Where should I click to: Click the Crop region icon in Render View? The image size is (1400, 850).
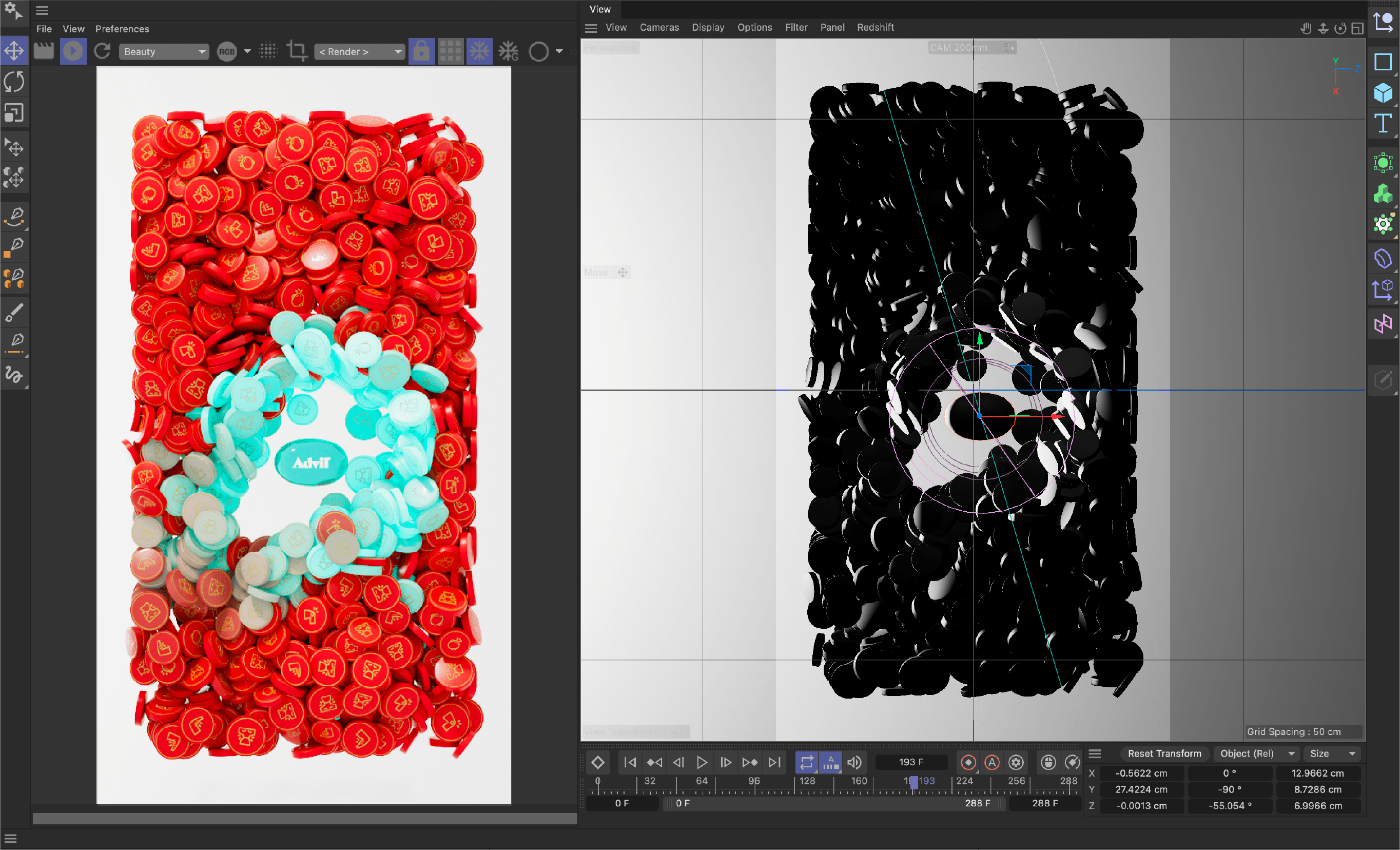coord(296,51)
